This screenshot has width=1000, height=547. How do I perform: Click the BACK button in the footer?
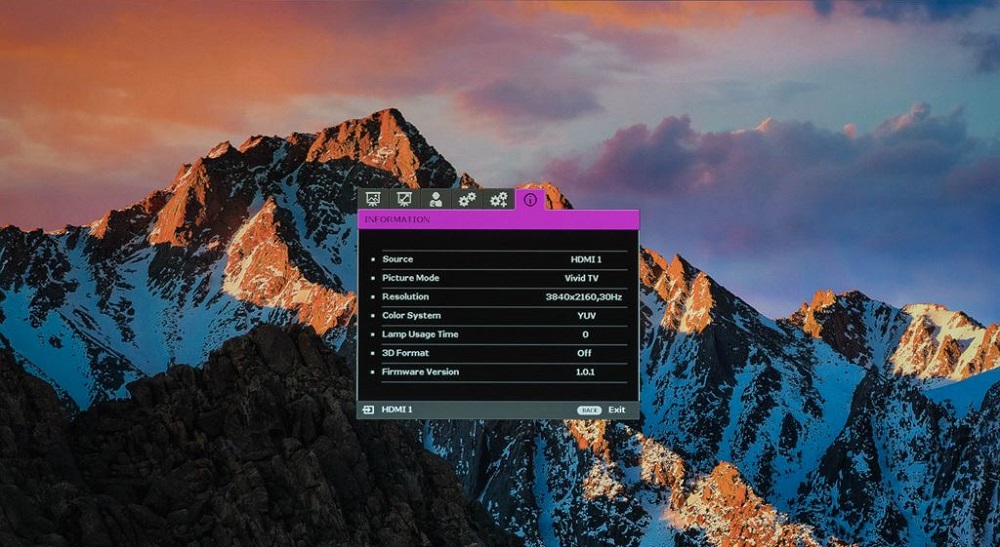589,410
